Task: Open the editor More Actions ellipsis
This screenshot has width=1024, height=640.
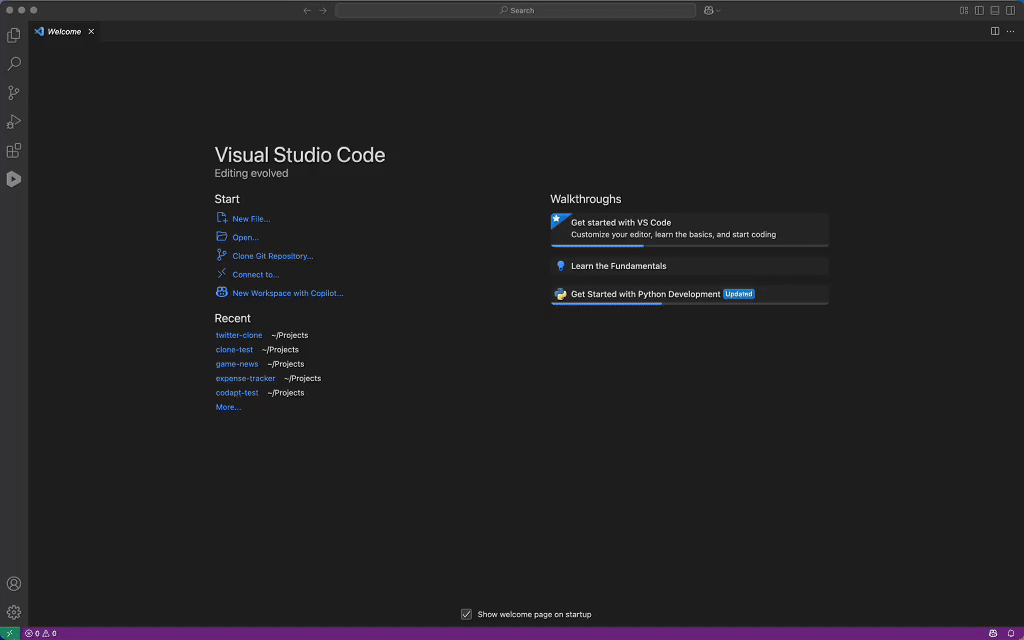Action: click(x=1010, y=31)
